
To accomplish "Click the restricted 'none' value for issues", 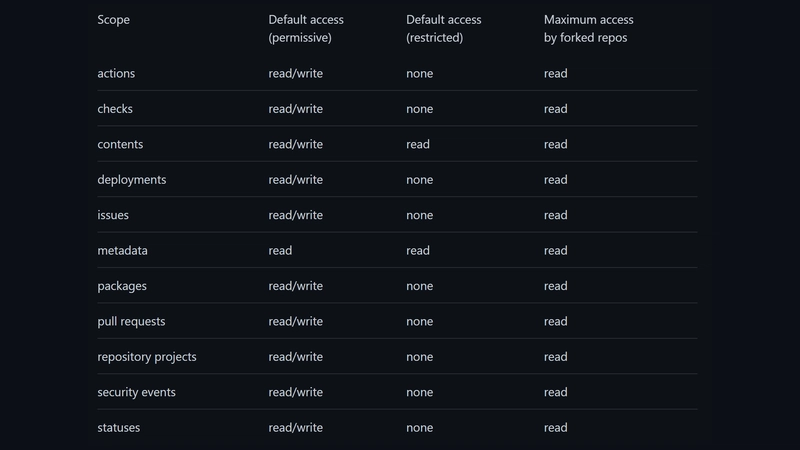I will click(x=420, y=216).
